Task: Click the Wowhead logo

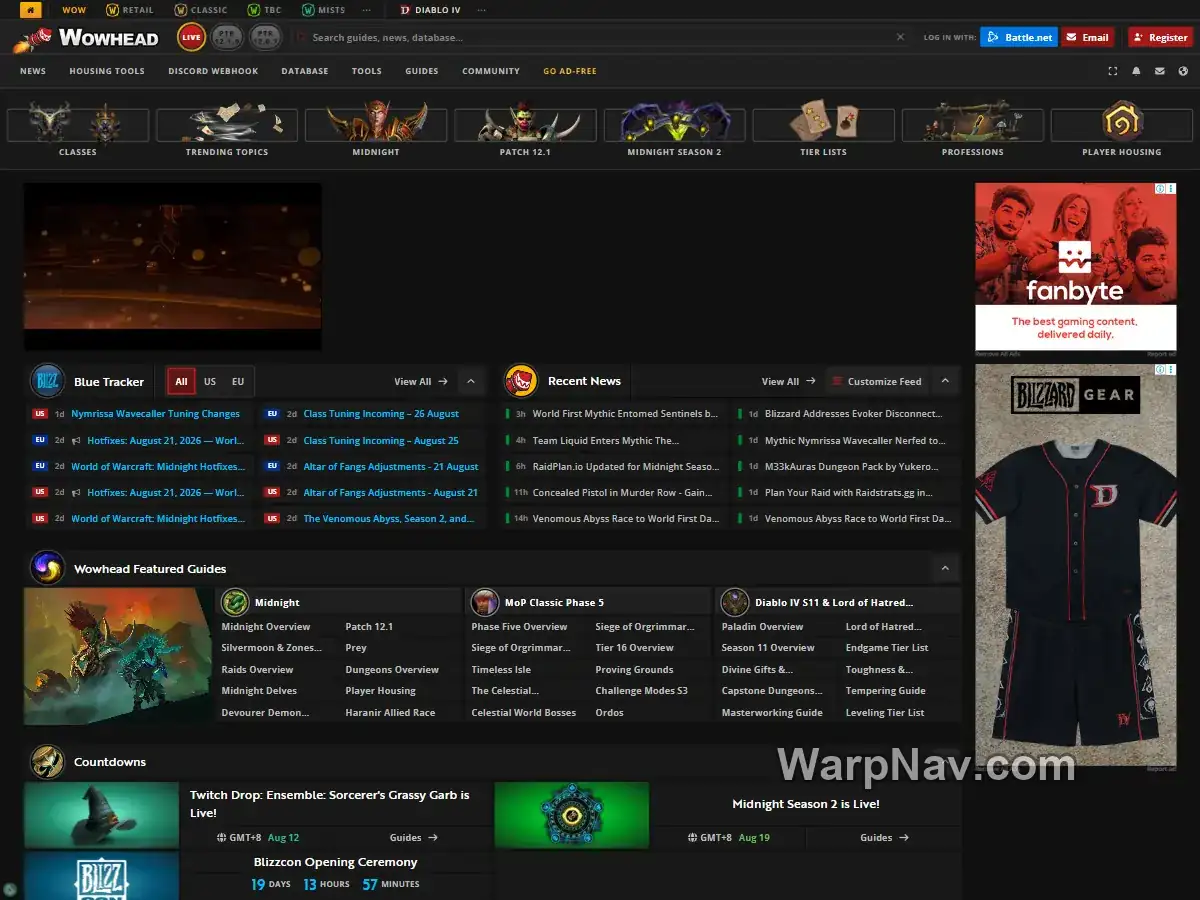Action: (x=87, y=38)
